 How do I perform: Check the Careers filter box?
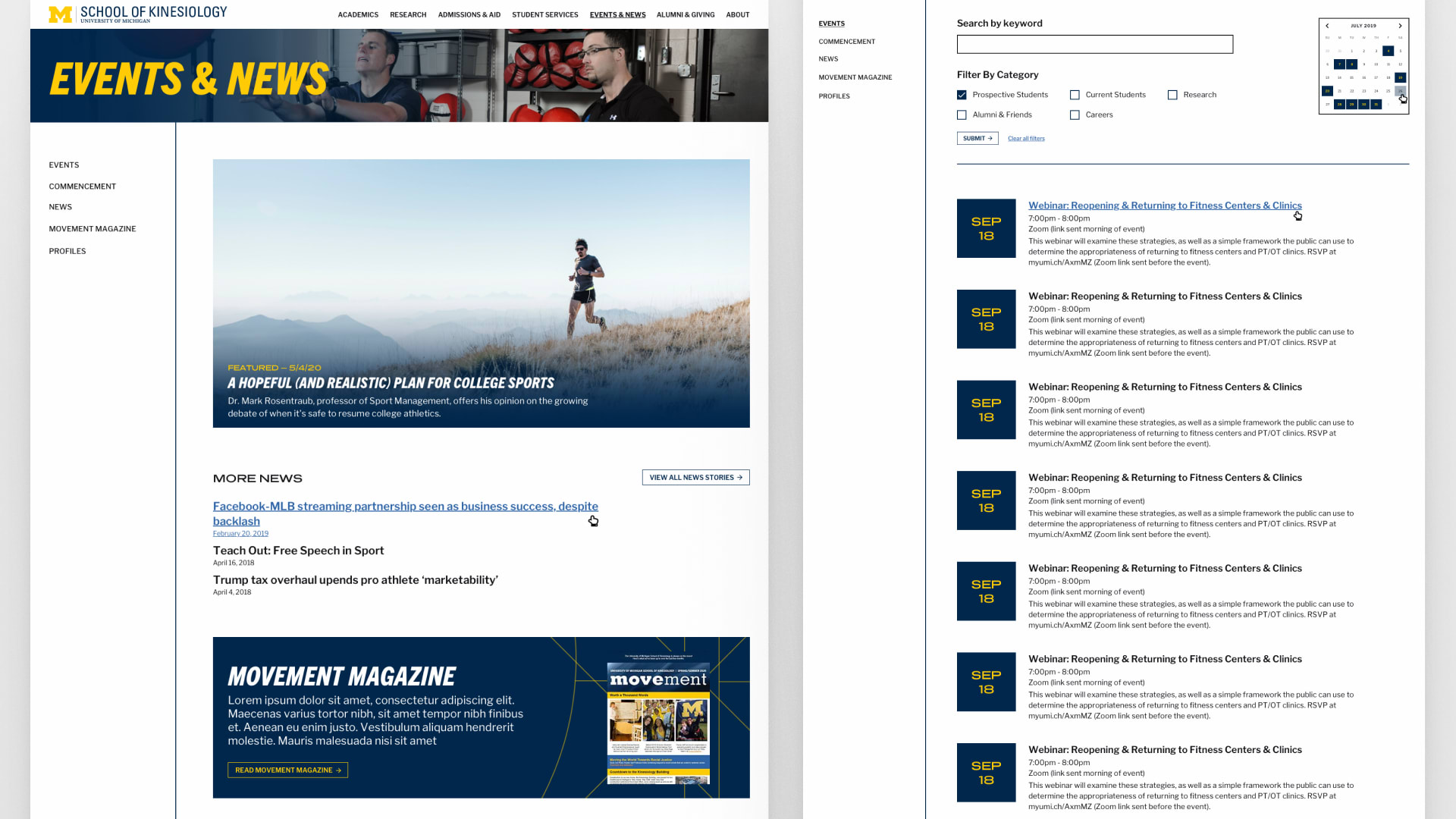click(x=1075, y=115)
